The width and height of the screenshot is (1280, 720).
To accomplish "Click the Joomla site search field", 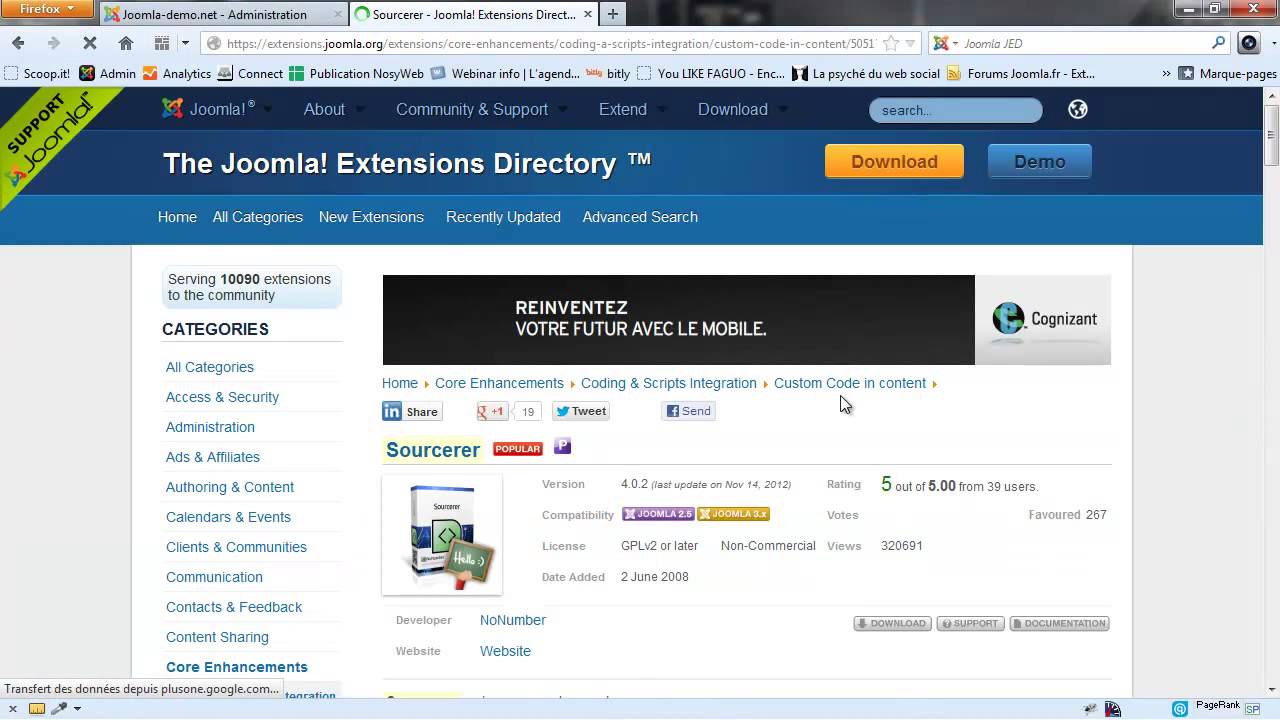I will tap(955, 110).
